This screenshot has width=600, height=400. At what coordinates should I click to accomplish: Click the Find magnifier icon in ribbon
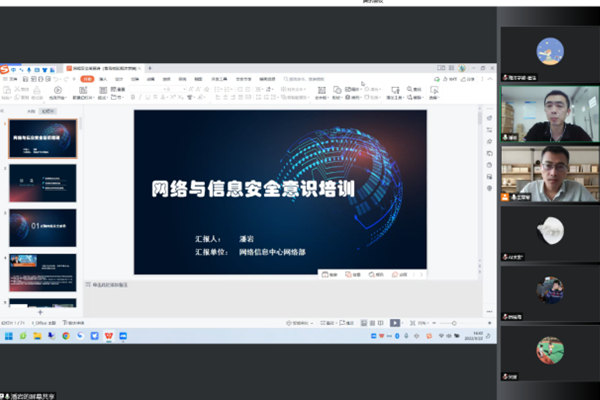pyautogui.click(x=409, y=89)
